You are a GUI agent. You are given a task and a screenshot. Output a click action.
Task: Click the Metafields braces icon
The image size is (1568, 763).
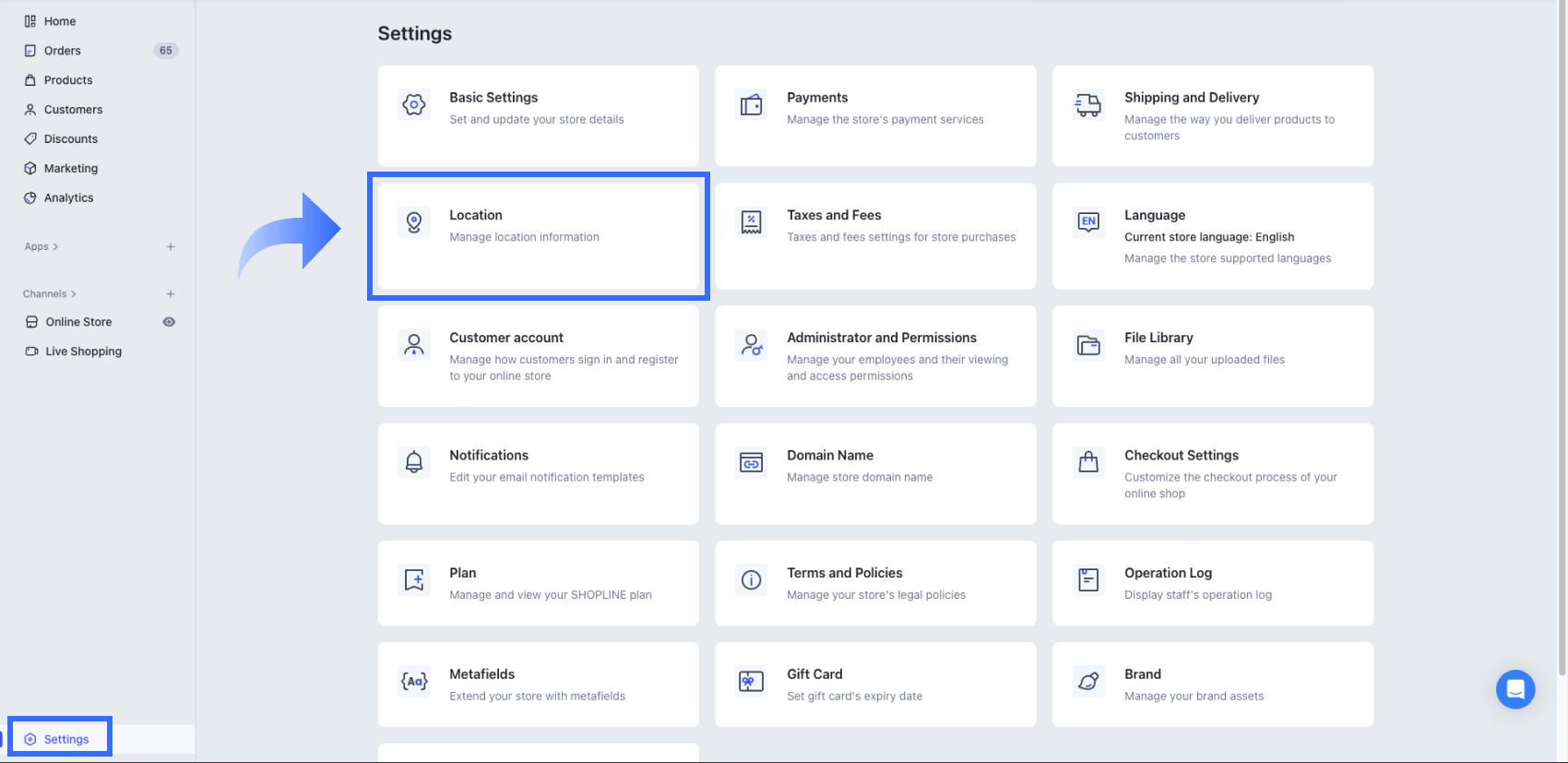[414, 682]
